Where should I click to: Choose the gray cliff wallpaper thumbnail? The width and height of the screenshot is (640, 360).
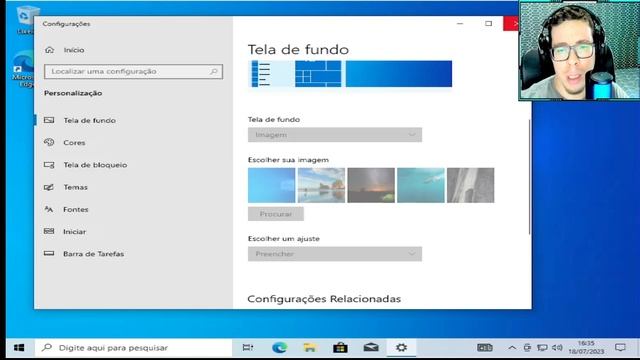point(471,185)
